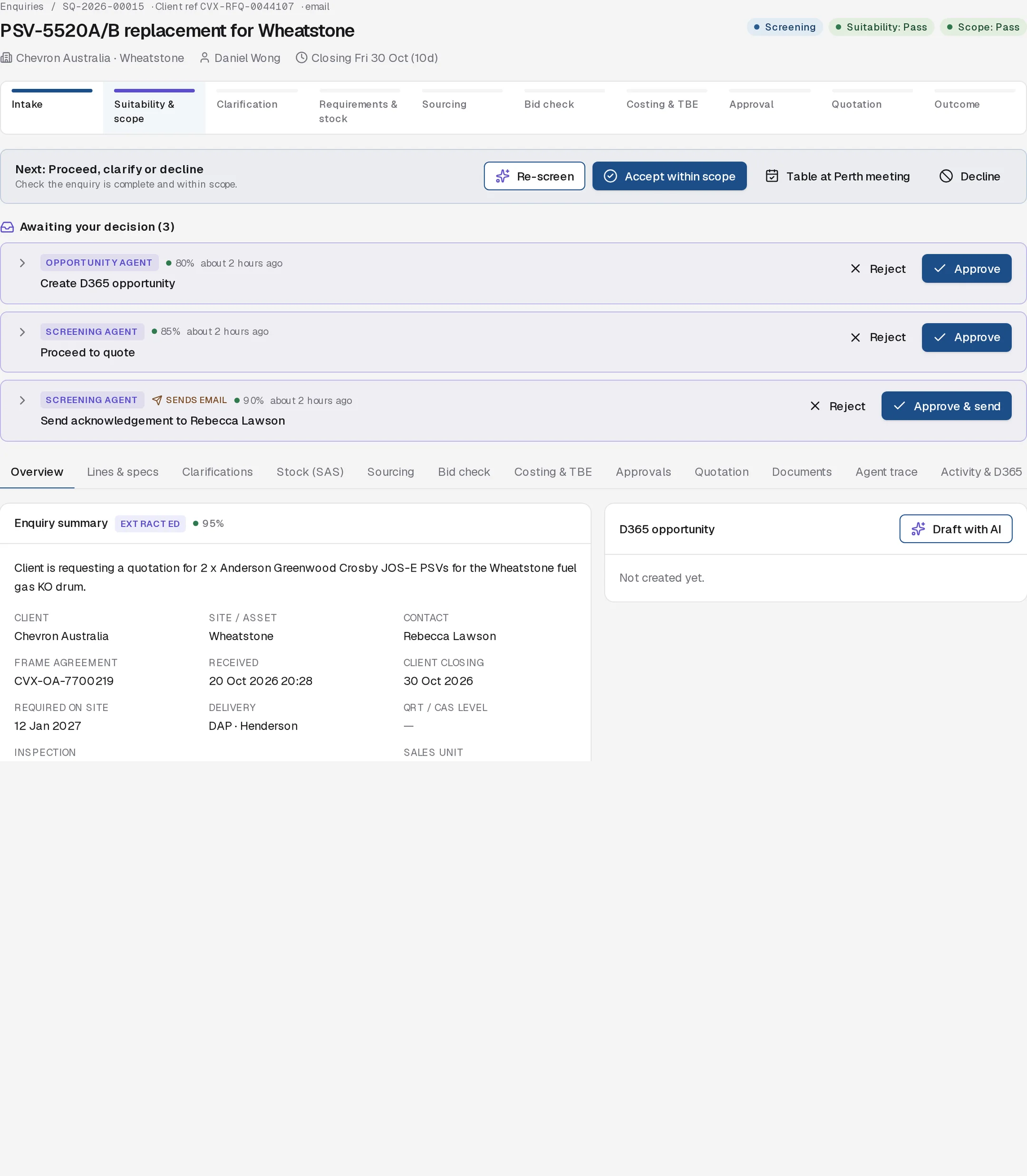Viewport: 1027px width, 1176px height.
Task: Reject sending acknowledgement to Rebecca Lawson
Action: pos(837,406)
